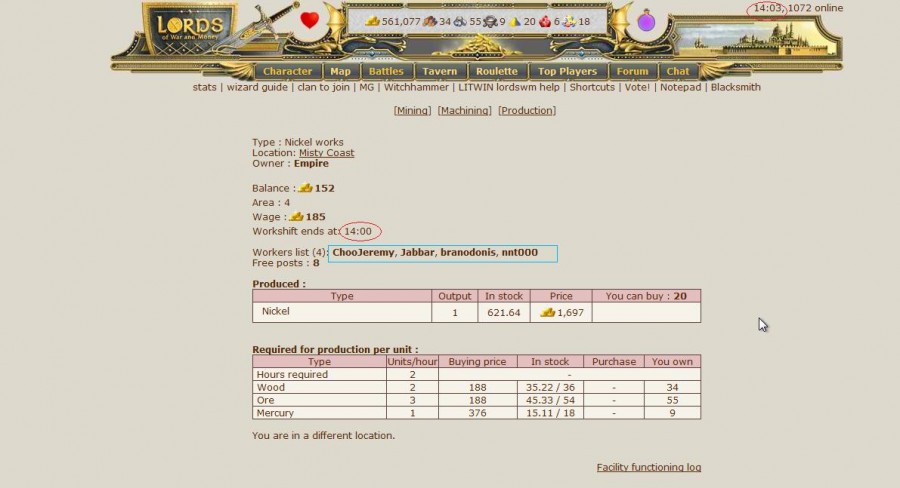Click the wood resource icon in the top bar

click(430, 21)
